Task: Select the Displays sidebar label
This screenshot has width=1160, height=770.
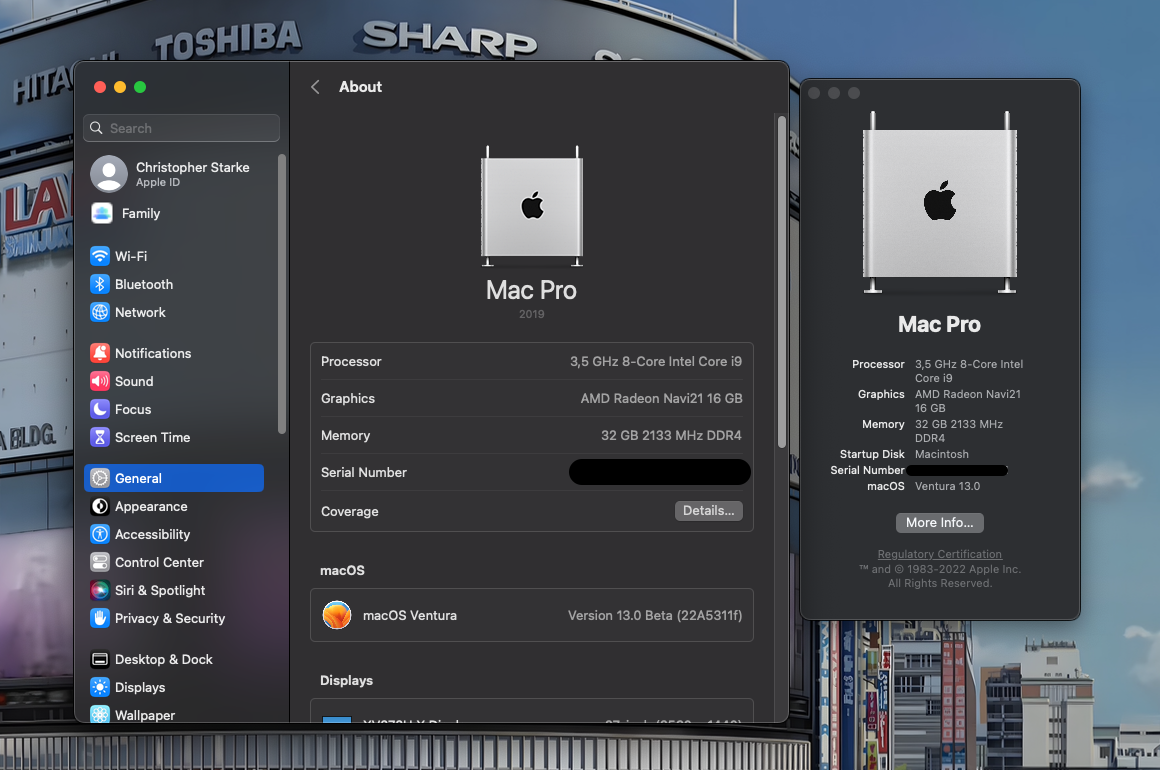Action: tap(140, 687)
